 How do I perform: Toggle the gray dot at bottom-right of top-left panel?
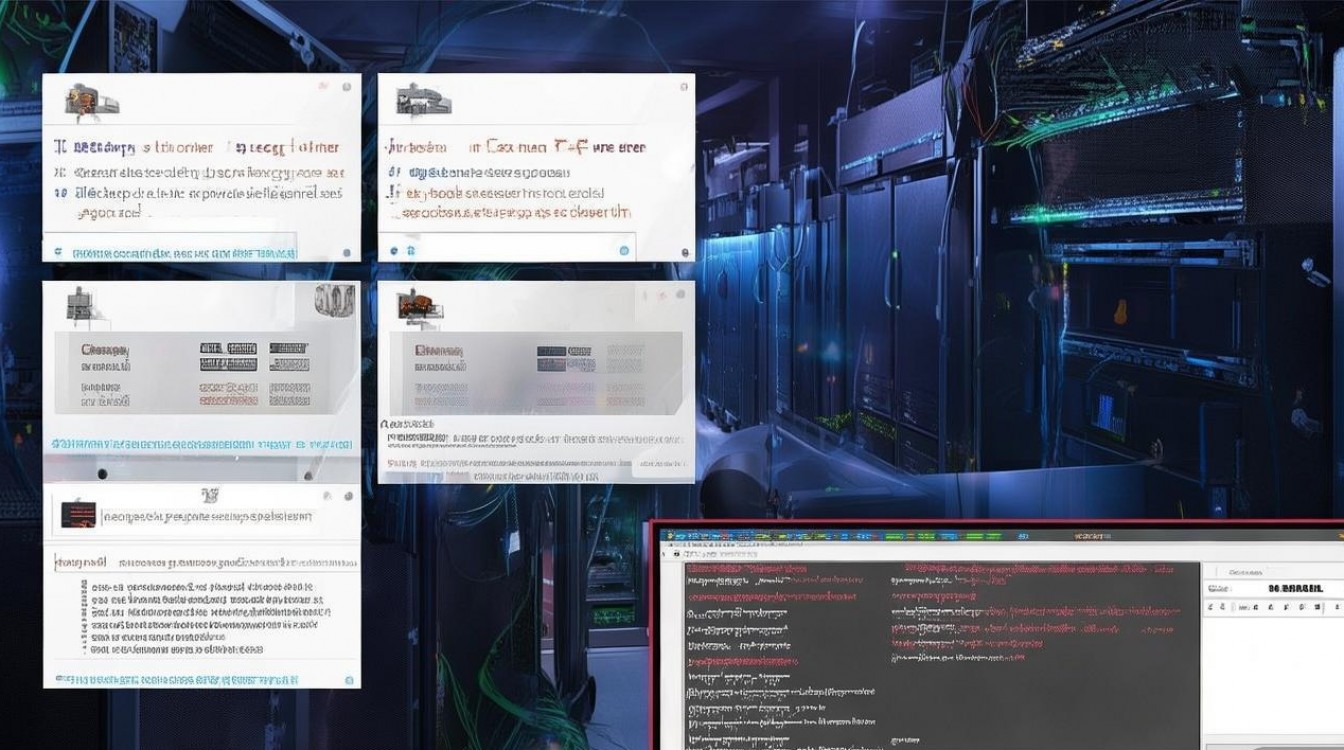pos(347,253)
